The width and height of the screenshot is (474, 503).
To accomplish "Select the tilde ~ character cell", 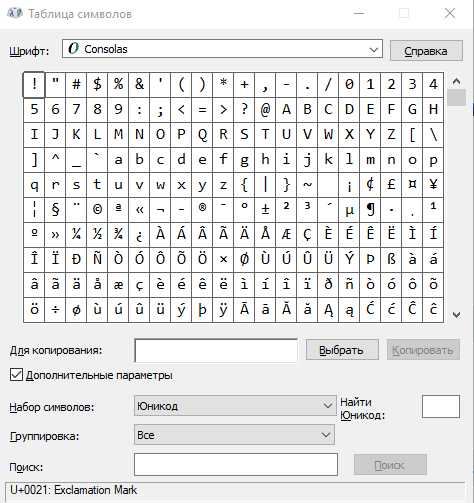I will point(307,185).
